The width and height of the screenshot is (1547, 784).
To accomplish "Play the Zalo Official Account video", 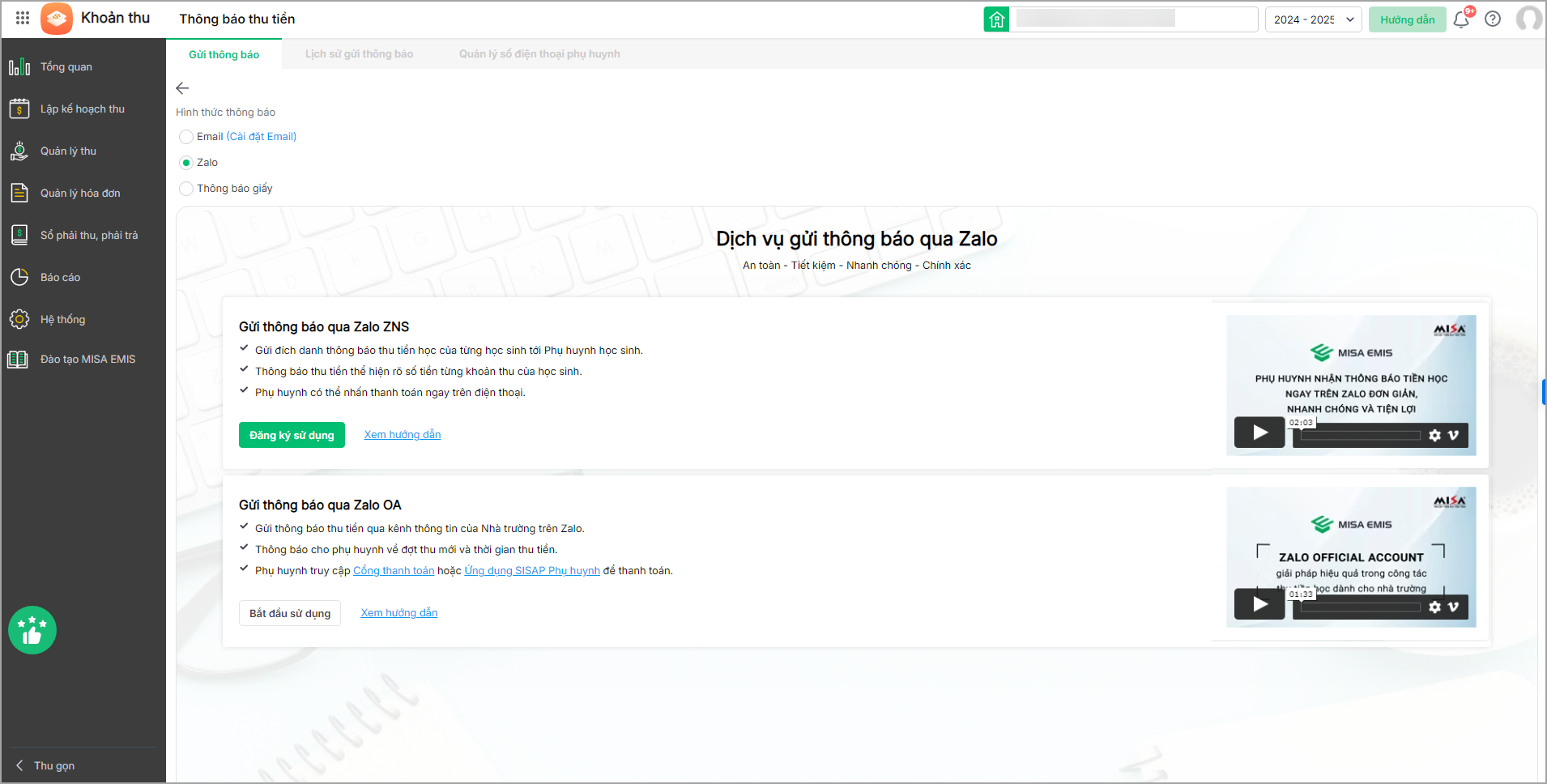I will (1259, 604).
